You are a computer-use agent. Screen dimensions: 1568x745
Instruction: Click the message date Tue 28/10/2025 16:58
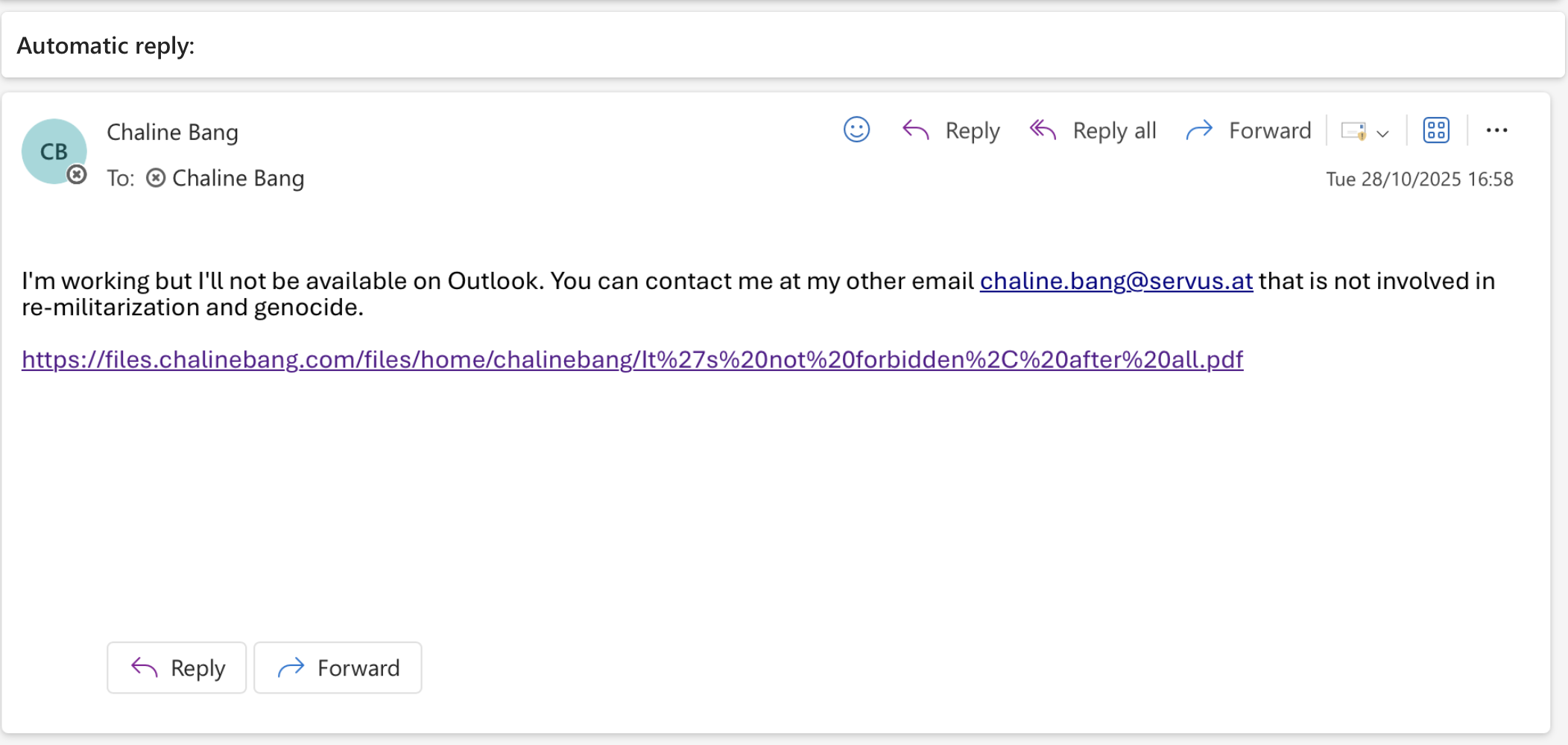click(x=1419, y=179)
